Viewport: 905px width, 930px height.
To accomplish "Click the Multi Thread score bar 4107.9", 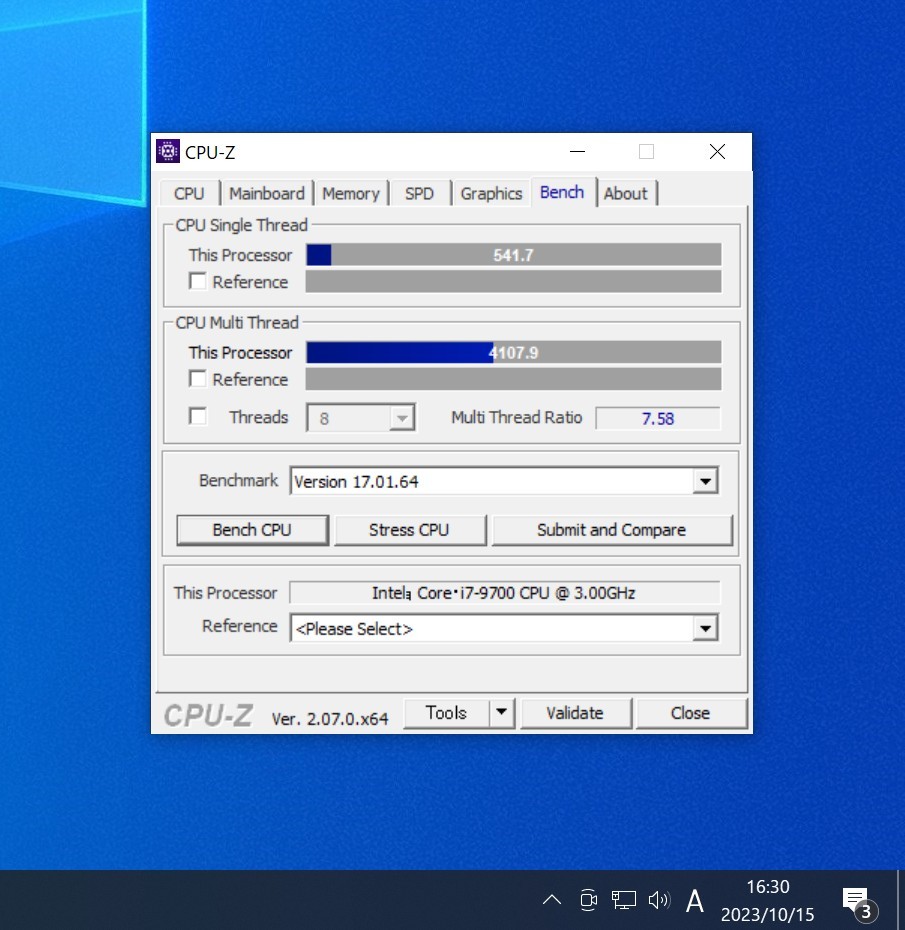I will point(514,352).
